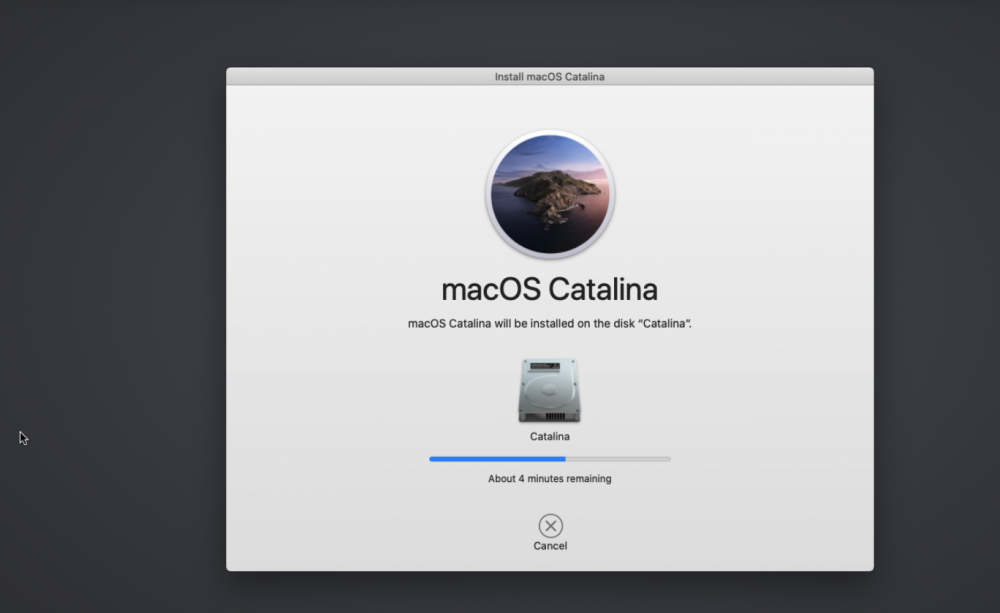Click the Cancel X circle icon
The height and width of the screenshot is (613, 1000).
[550, 526]
